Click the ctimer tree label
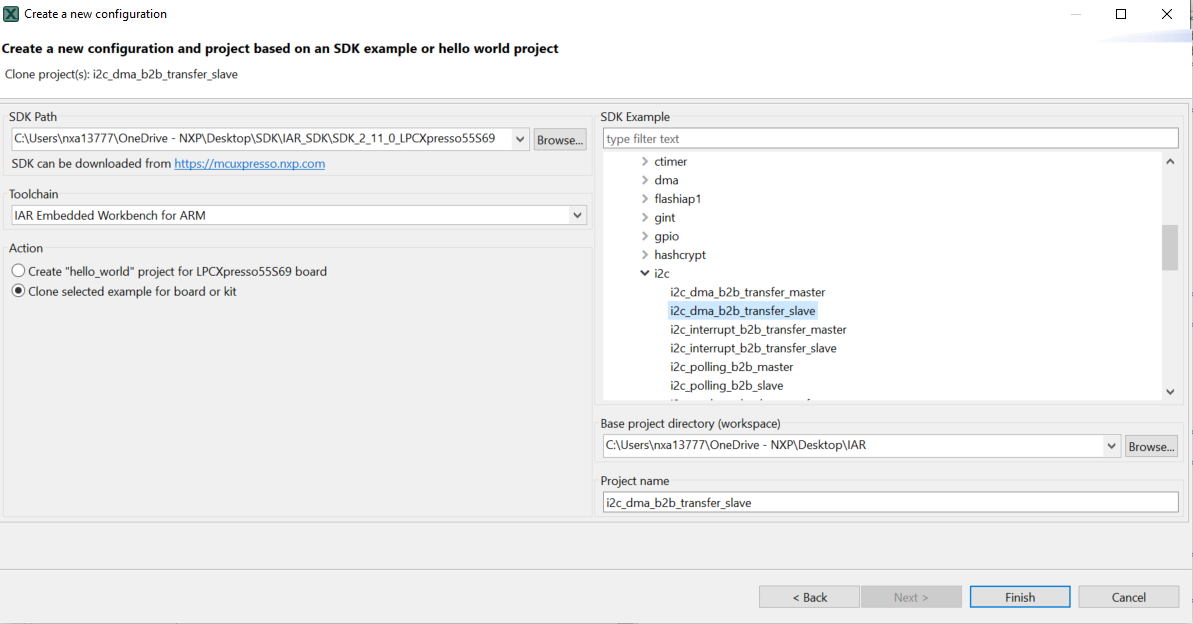 [670, 161]
